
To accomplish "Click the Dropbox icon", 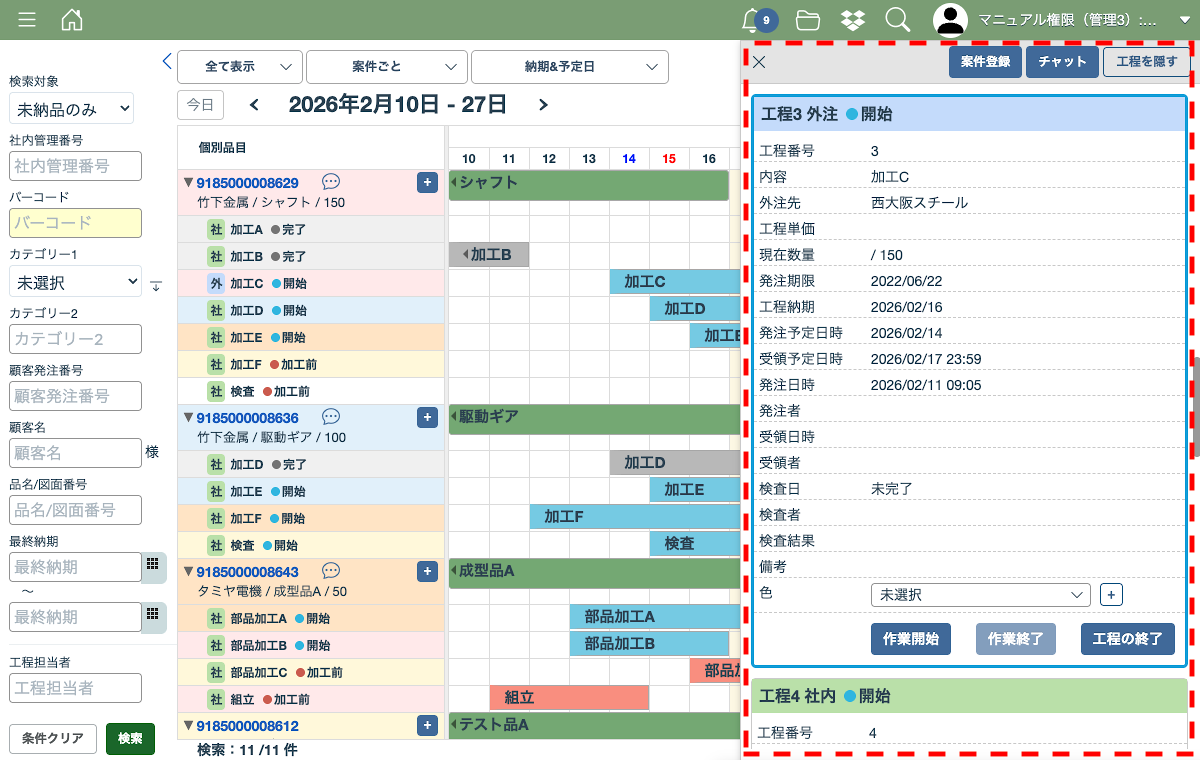I will (x=852, y=20).
